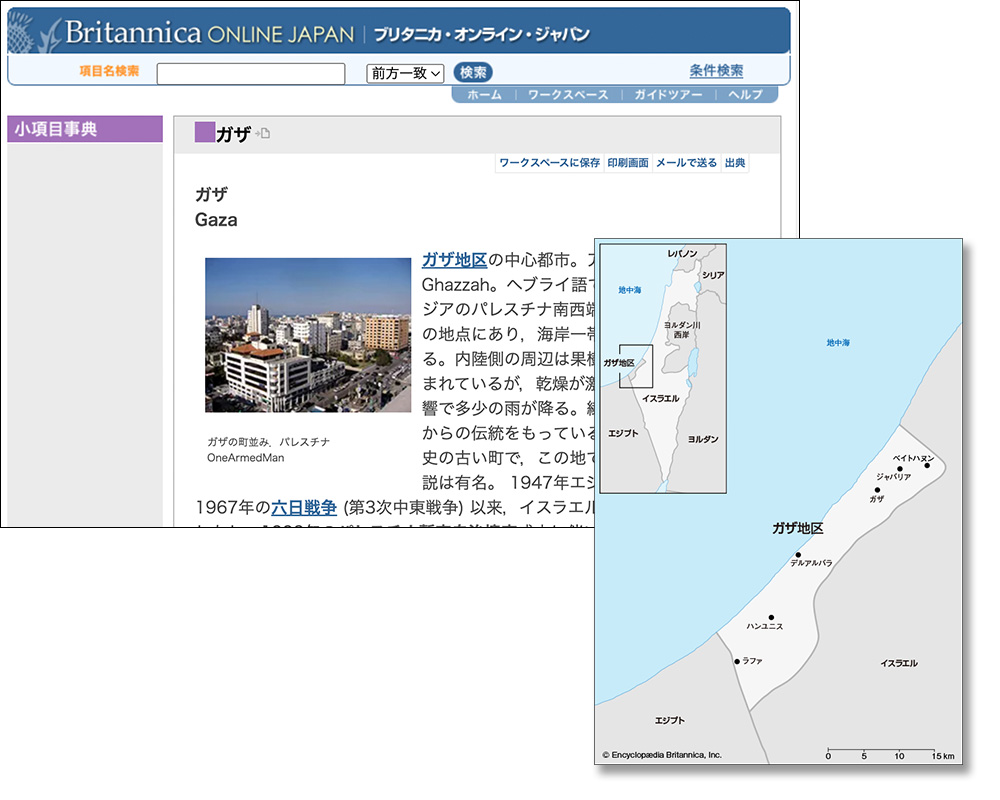1000x800 pixels.
Task: Click the 出典 source link
Action: coord(735,163)
